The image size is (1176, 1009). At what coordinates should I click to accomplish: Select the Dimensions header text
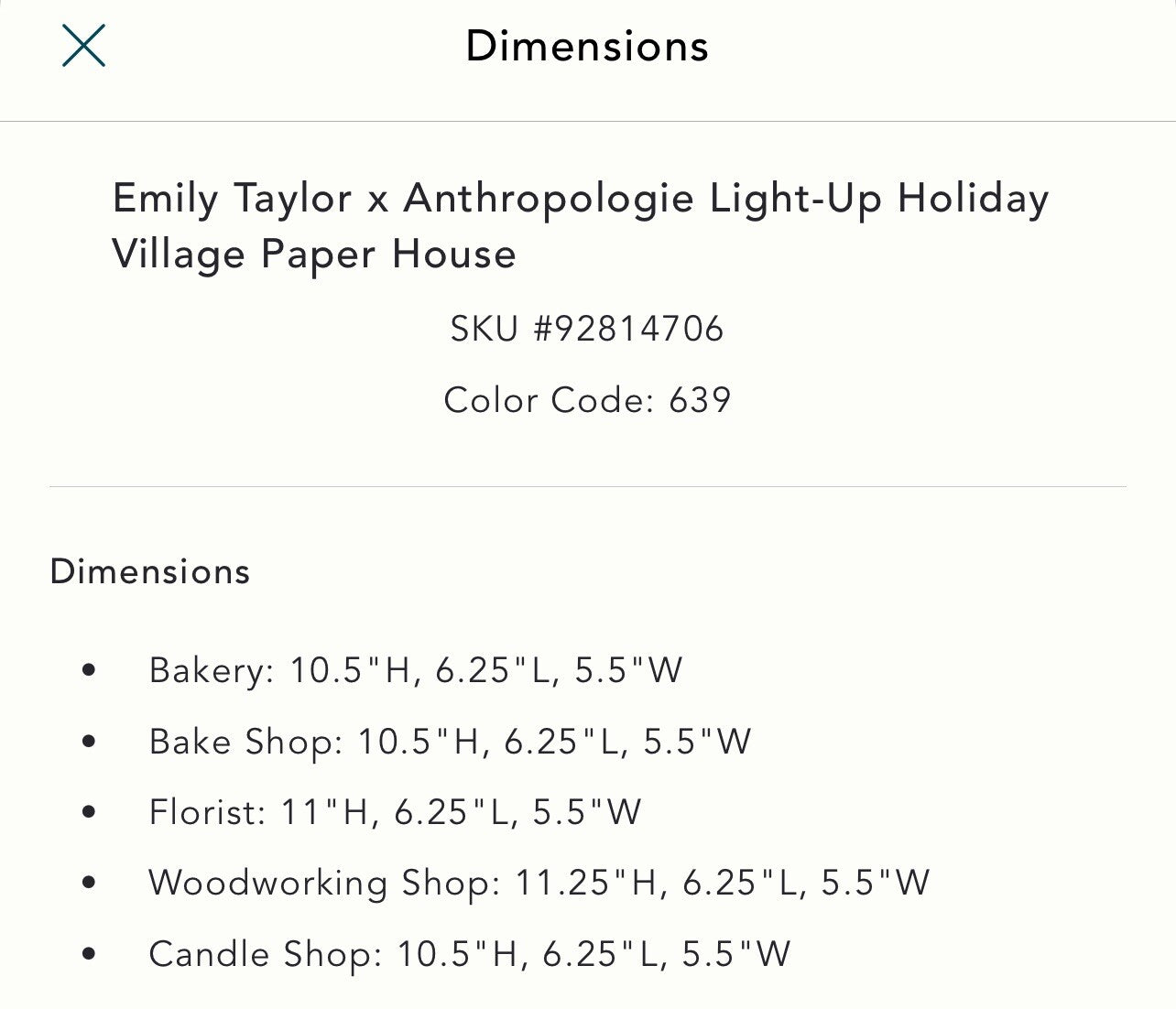588,46
